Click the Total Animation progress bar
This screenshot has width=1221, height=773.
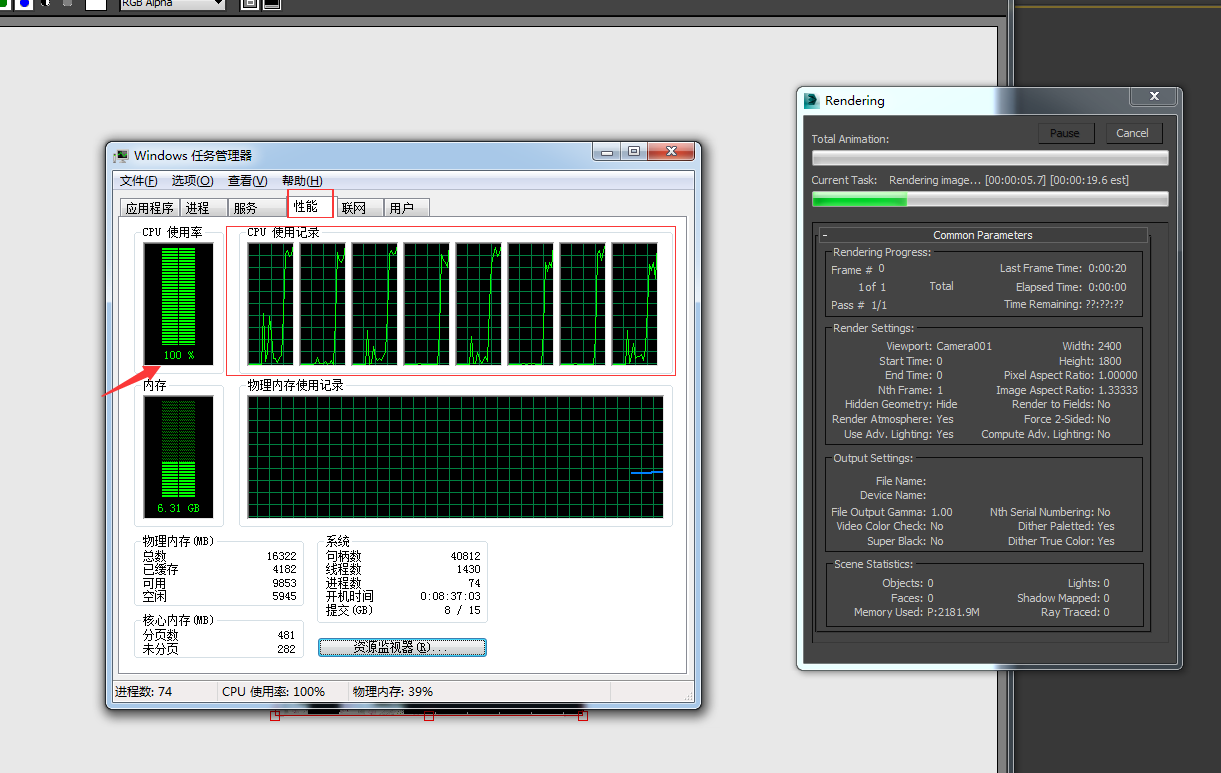(x=990, y=158)
